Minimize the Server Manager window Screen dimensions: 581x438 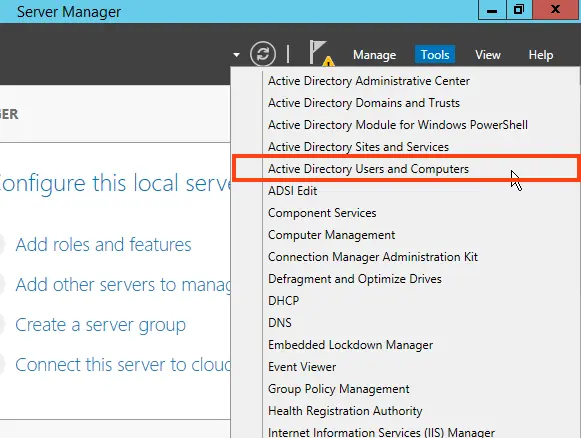coord(492,10)
